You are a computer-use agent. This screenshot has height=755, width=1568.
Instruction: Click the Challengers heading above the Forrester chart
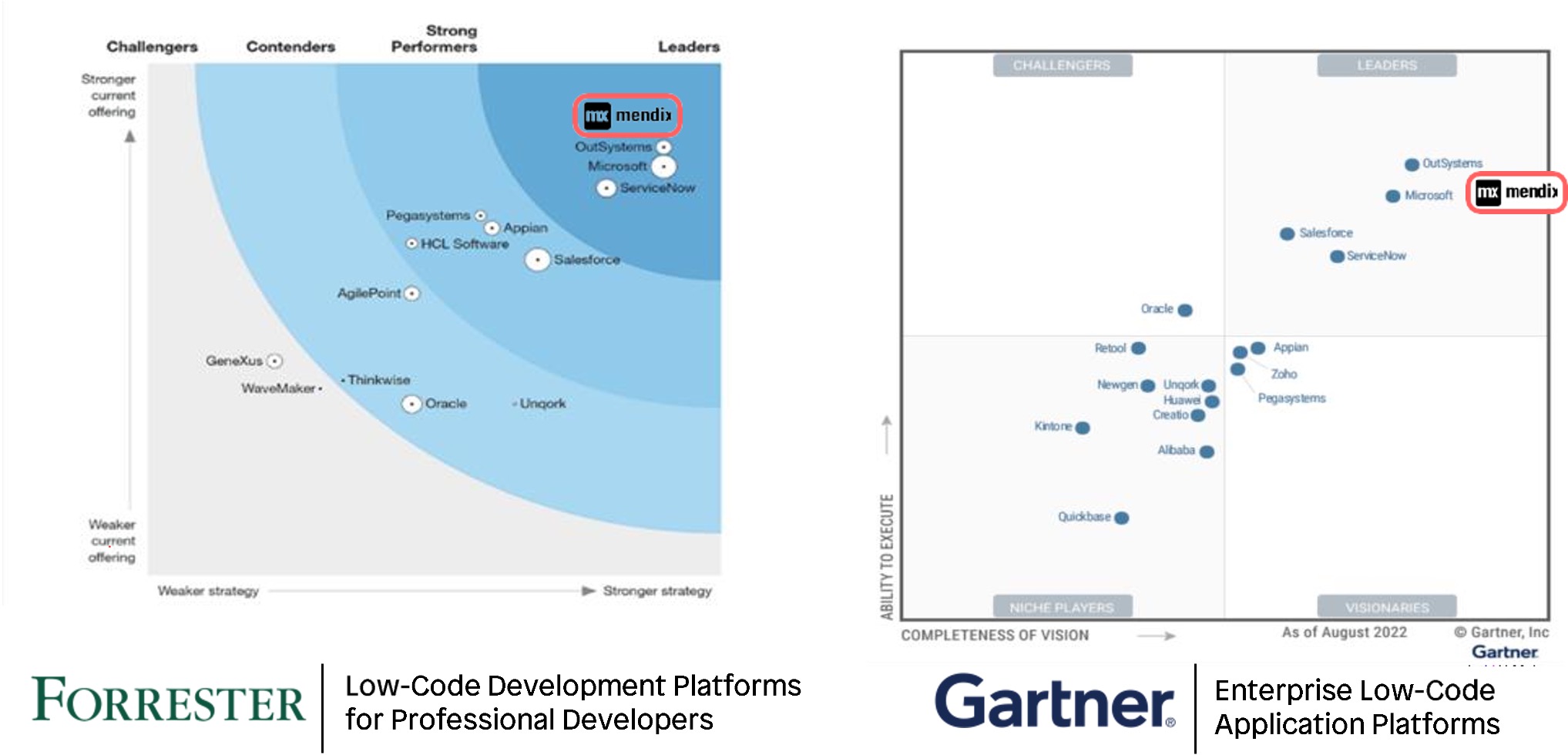click(x=152, y=47)
